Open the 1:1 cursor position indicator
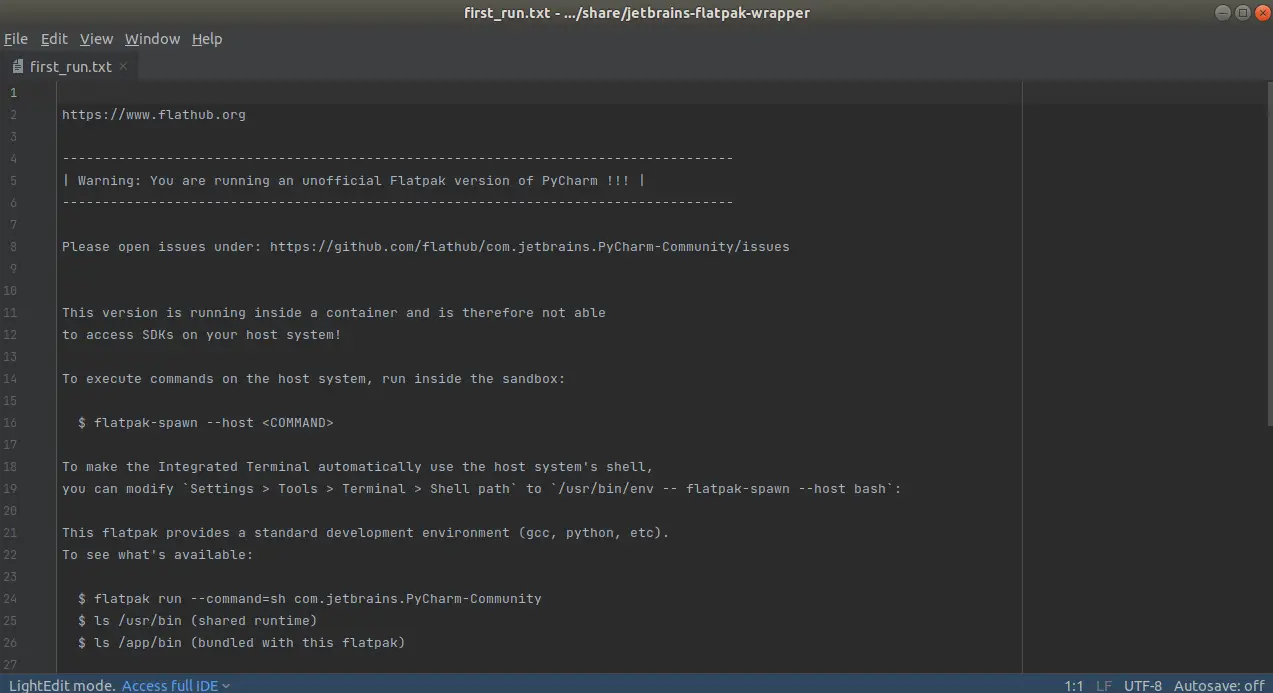Image resolution: width=1273 pixels, height=693 pixels. tap(1074, 686)
